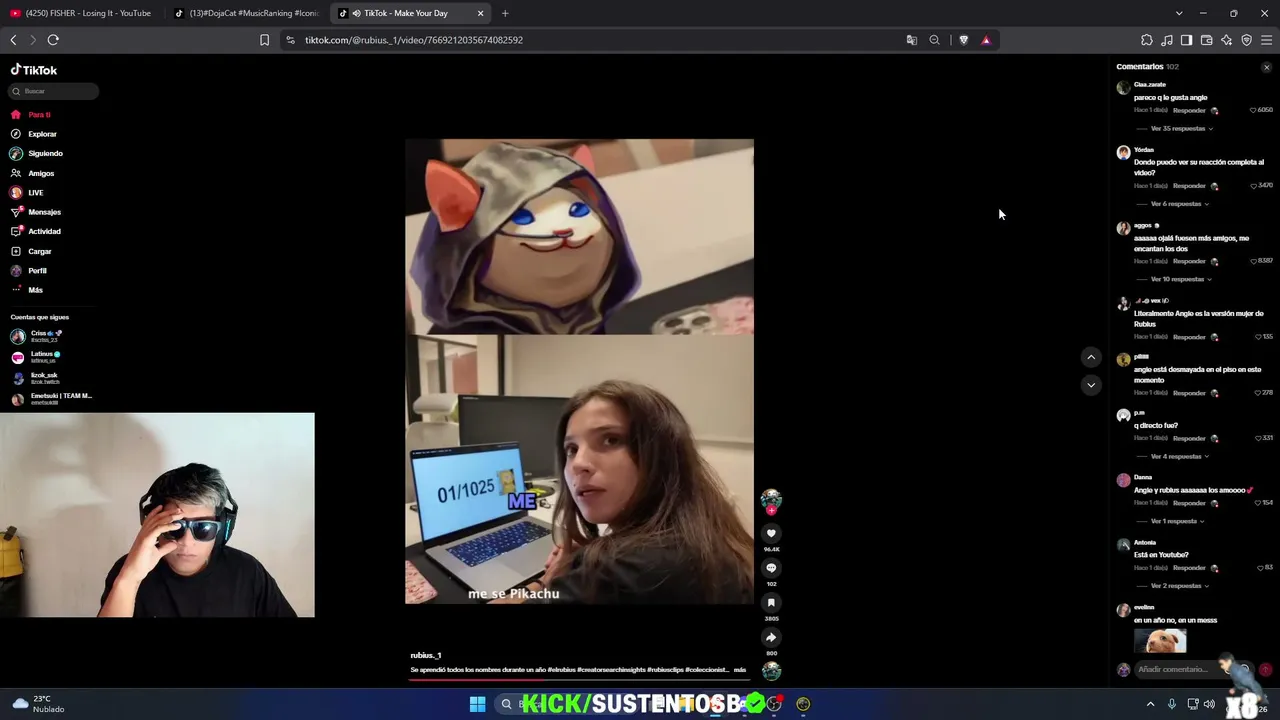The width and height of the screenshot is (1280, 720).
Task: Click the address bar URL
Action: click(414, 40)
